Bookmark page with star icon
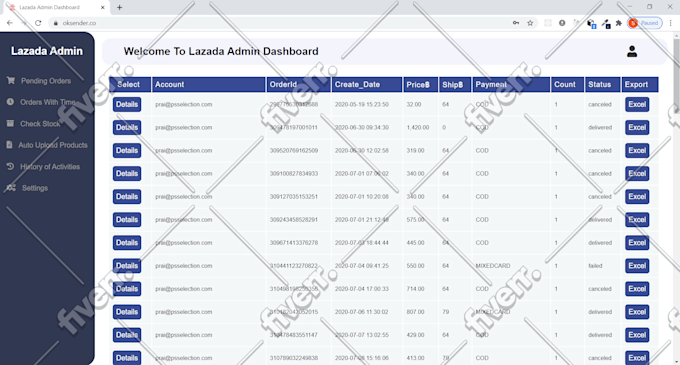This screenshot has height=365, width=680. pyautogui.click(x=530, y=23)
